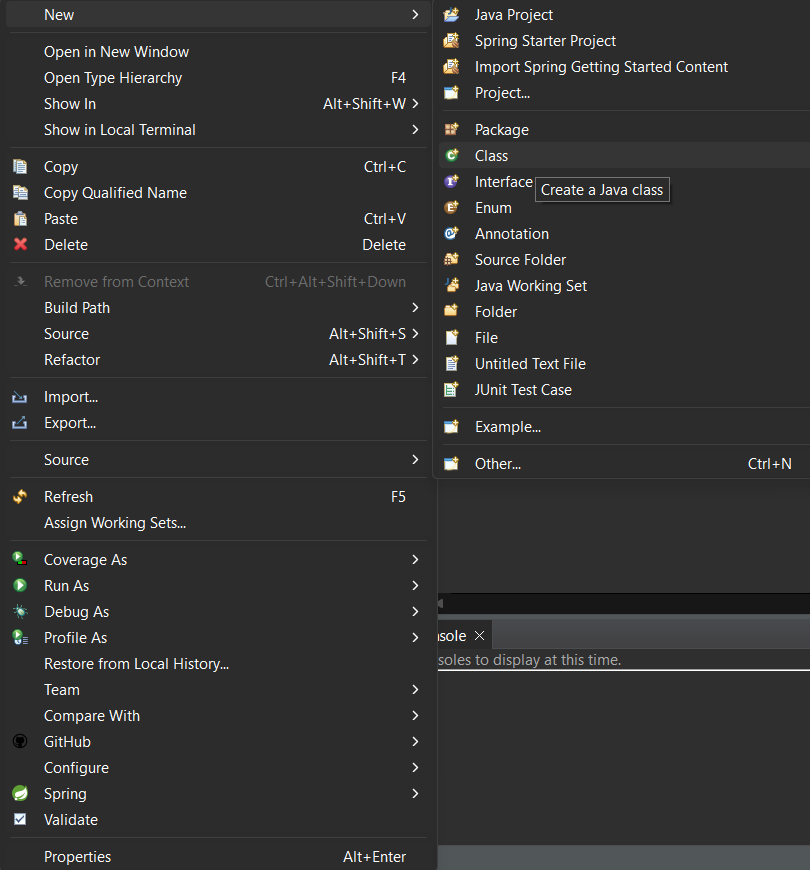Expand the Show In submenu
Screen dimensions: 810x870
pos(417,103)
